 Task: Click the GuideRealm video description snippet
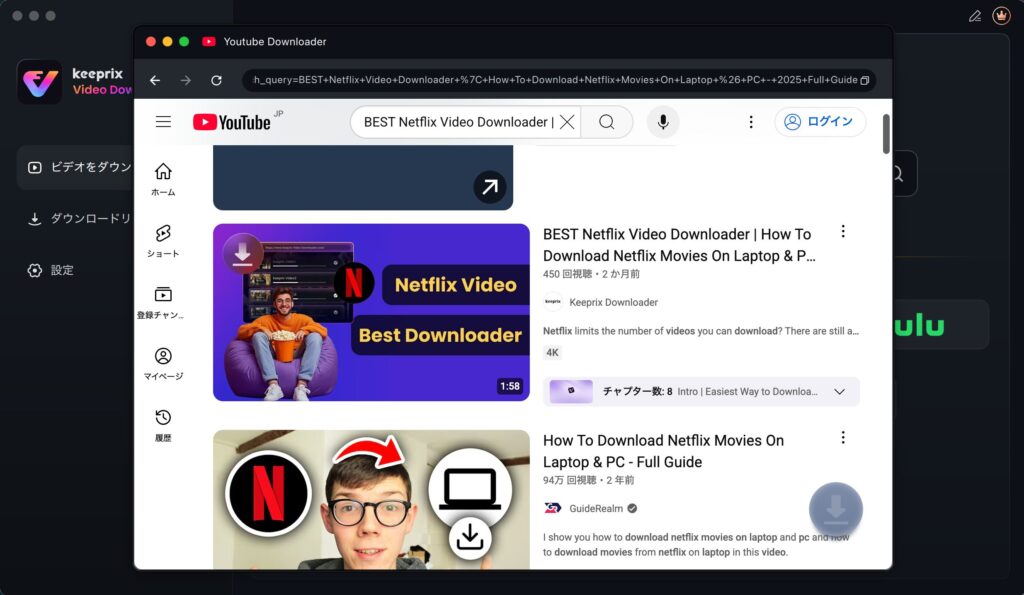696,545
